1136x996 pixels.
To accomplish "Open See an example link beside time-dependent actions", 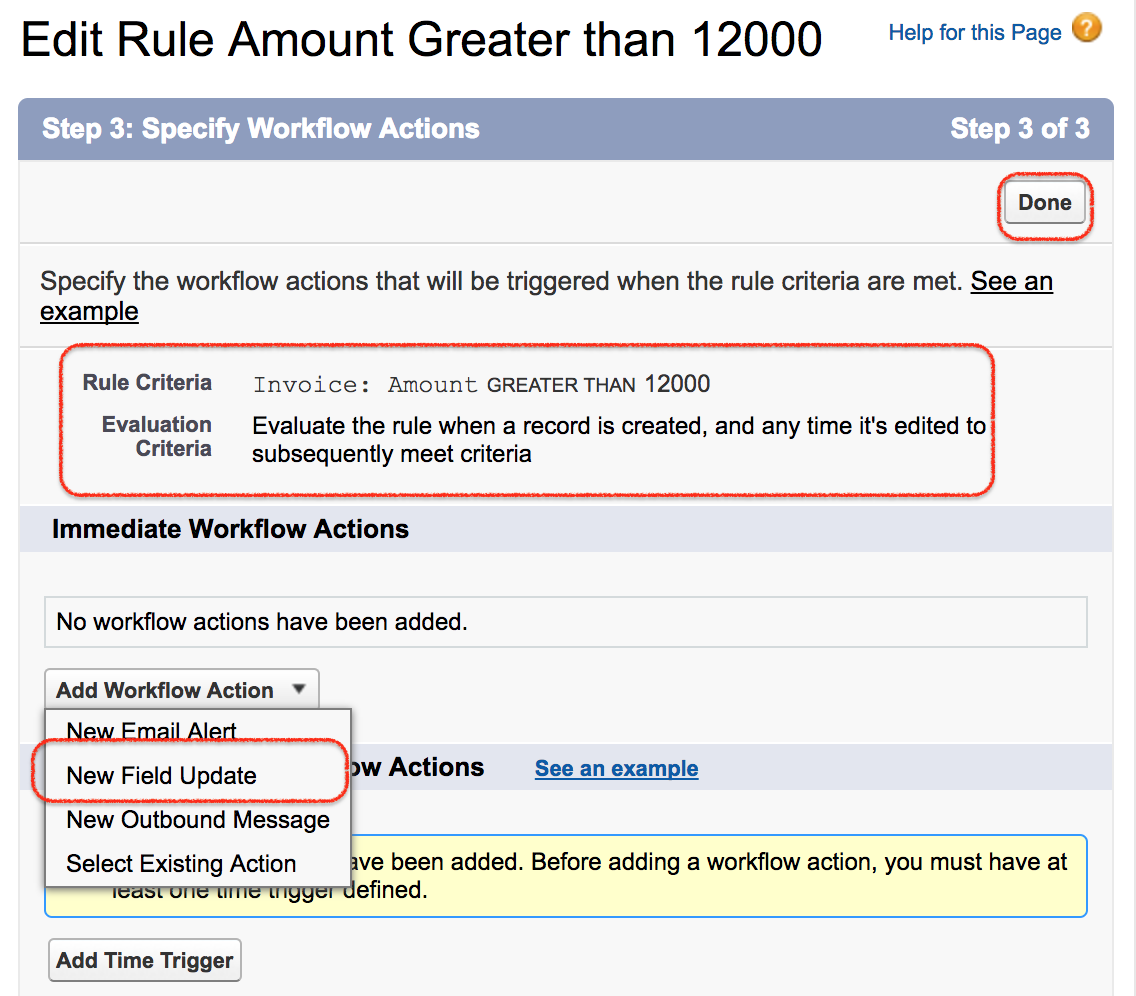I will 617,768.
